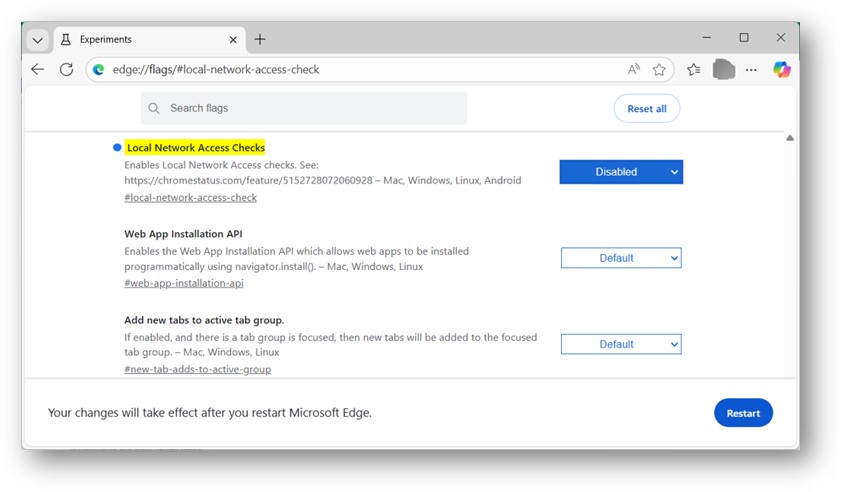Screen dimensions: 842x492
Task: Click the magnifier icon in flag search
Action: [x=154, y=108]
